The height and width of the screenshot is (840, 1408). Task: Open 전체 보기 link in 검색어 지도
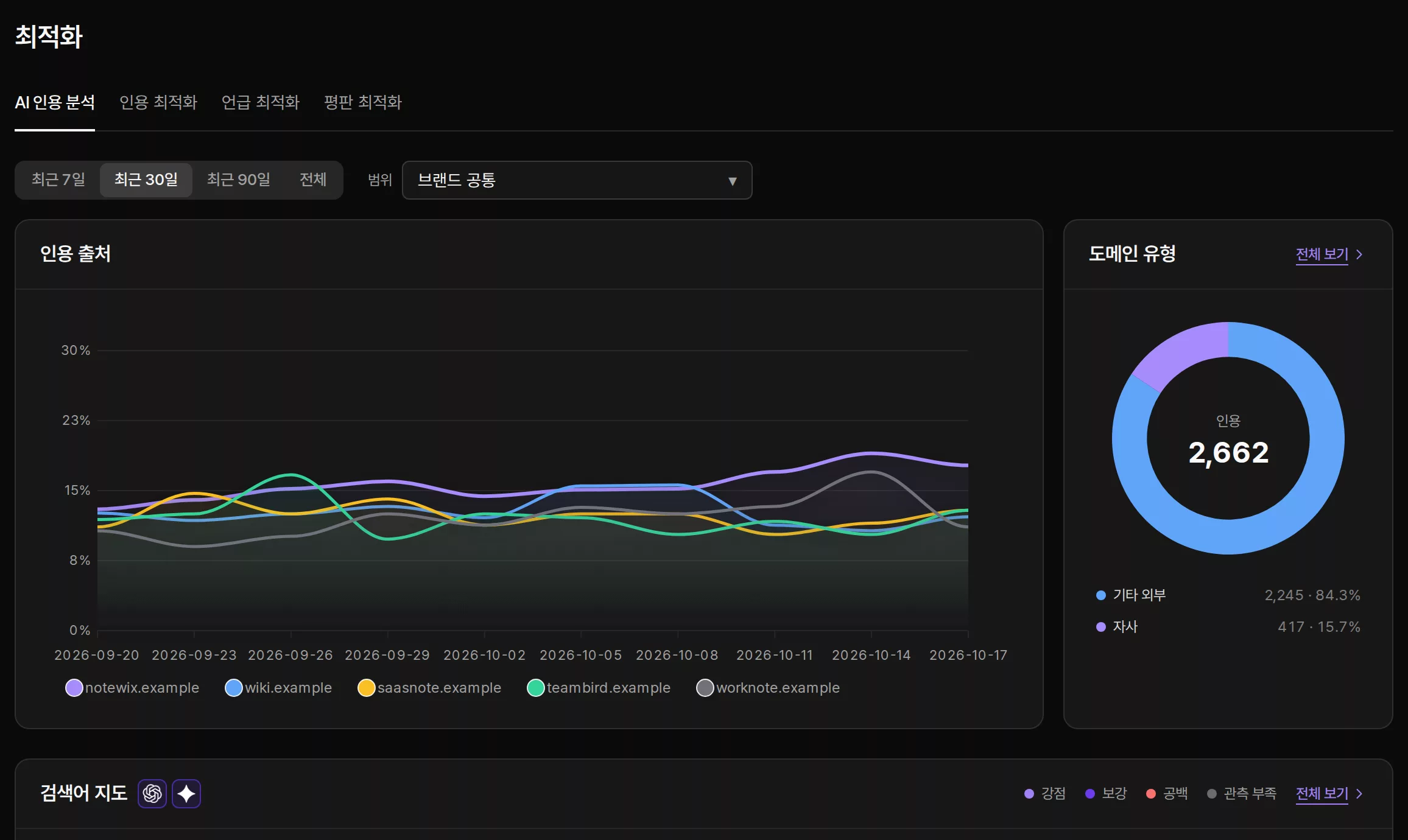[1329, 794]
